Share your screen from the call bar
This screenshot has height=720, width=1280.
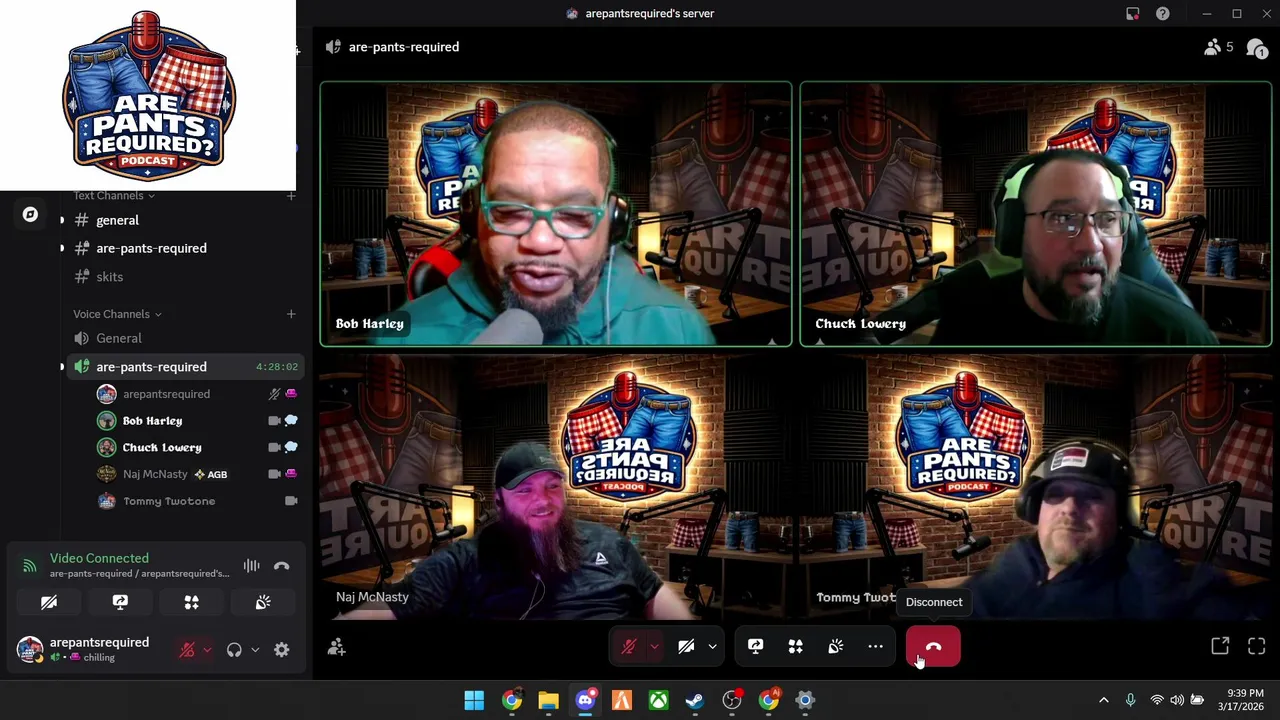755,647
